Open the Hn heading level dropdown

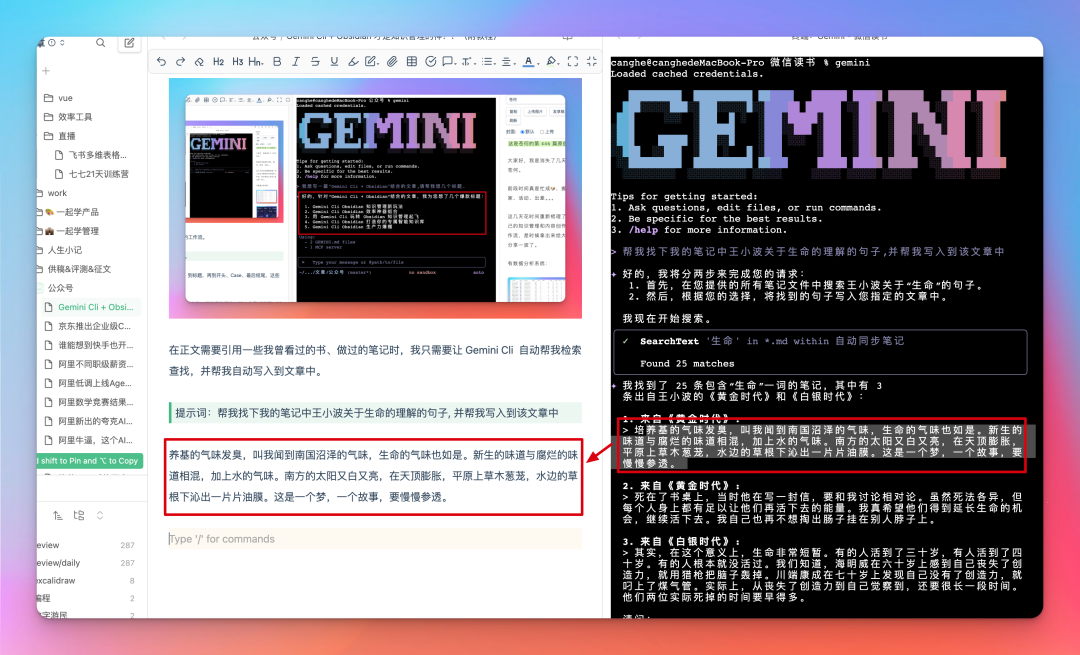pyautogui.click(x=256, y=61)
